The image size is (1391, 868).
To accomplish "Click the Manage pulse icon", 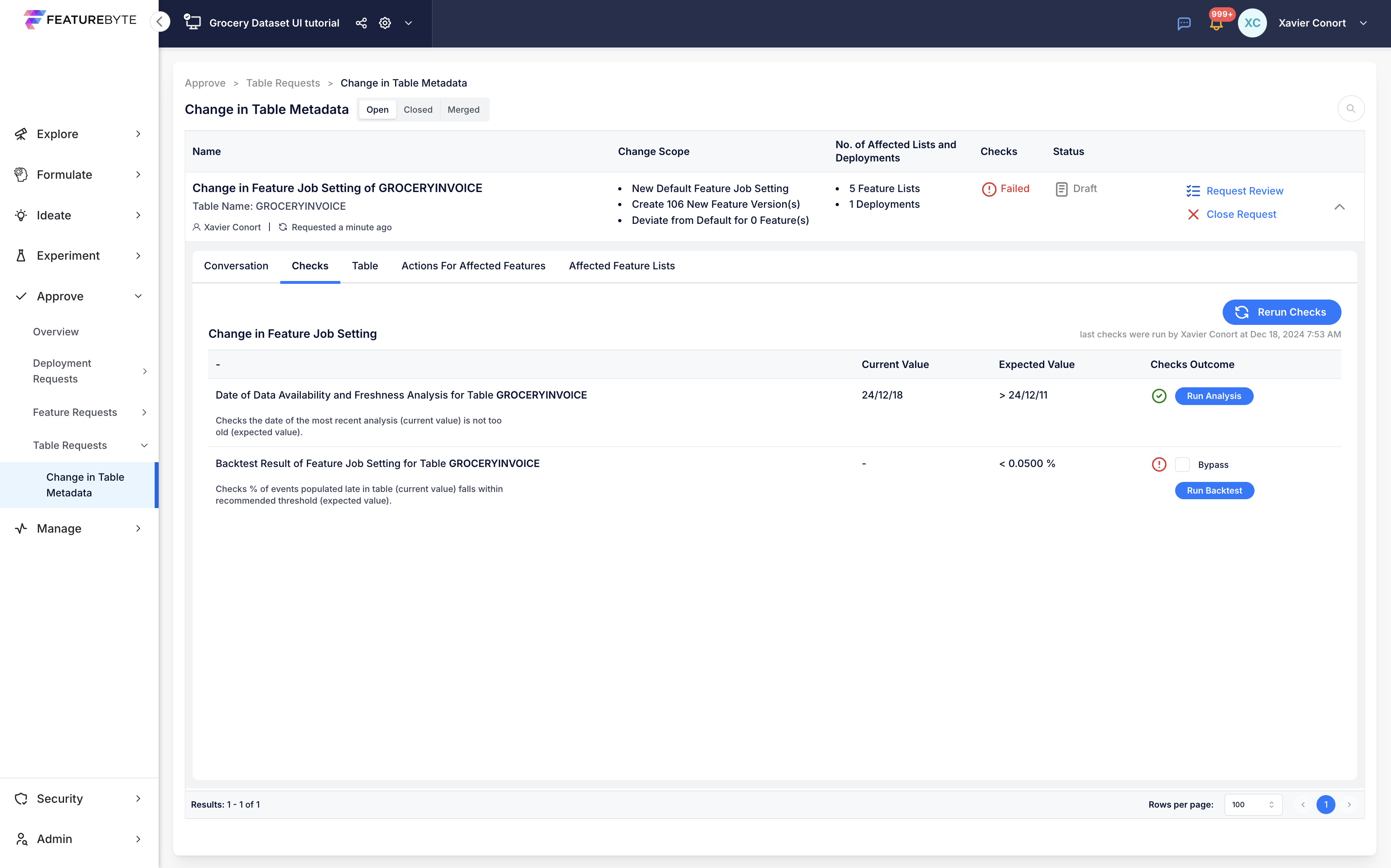I will point(21,528).
